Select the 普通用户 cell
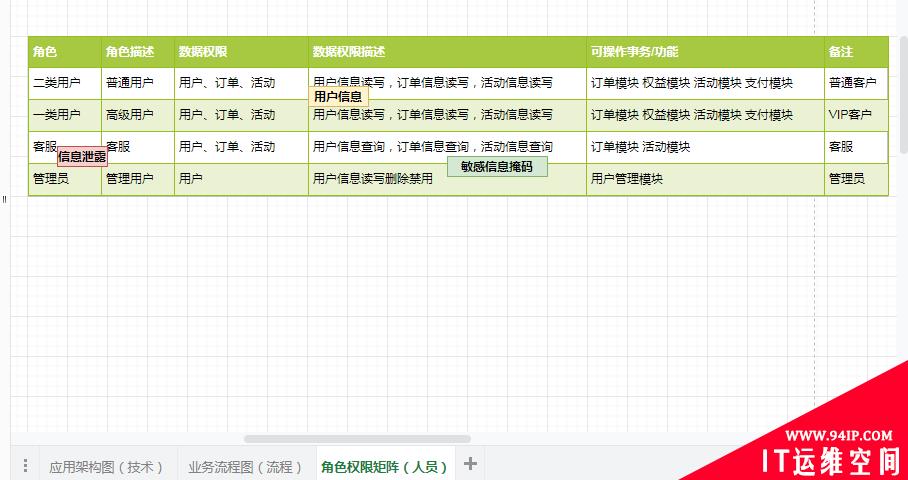The height and width of the screenshot is (480, 908). (x=138, y=83)
